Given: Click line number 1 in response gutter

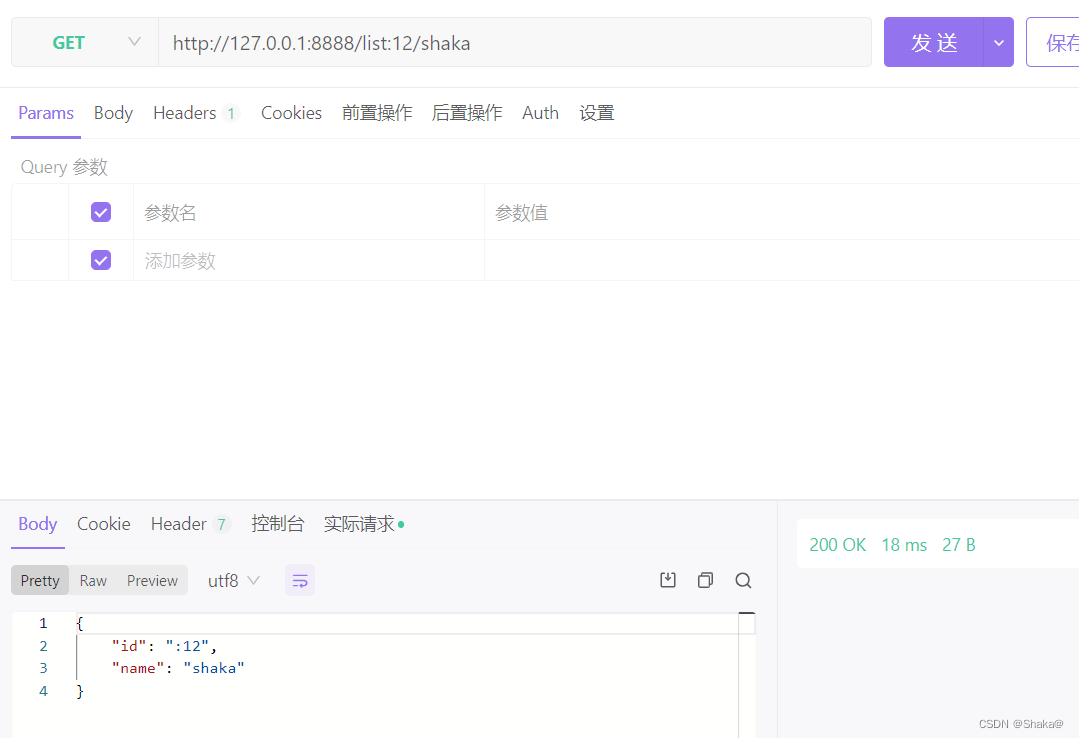Looking at the screenshot, I should pos(43,623).
